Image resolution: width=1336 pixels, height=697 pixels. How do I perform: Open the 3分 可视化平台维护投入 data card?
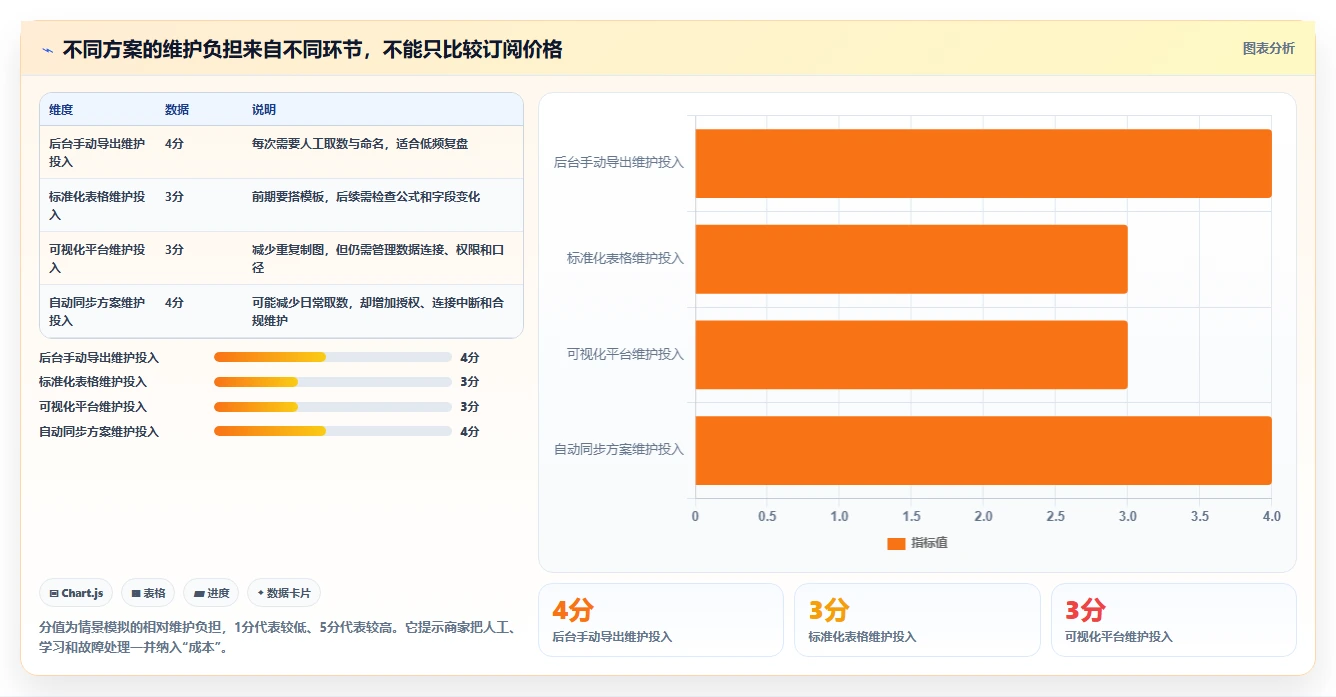pyautogui.click(x=1174, y=620)
